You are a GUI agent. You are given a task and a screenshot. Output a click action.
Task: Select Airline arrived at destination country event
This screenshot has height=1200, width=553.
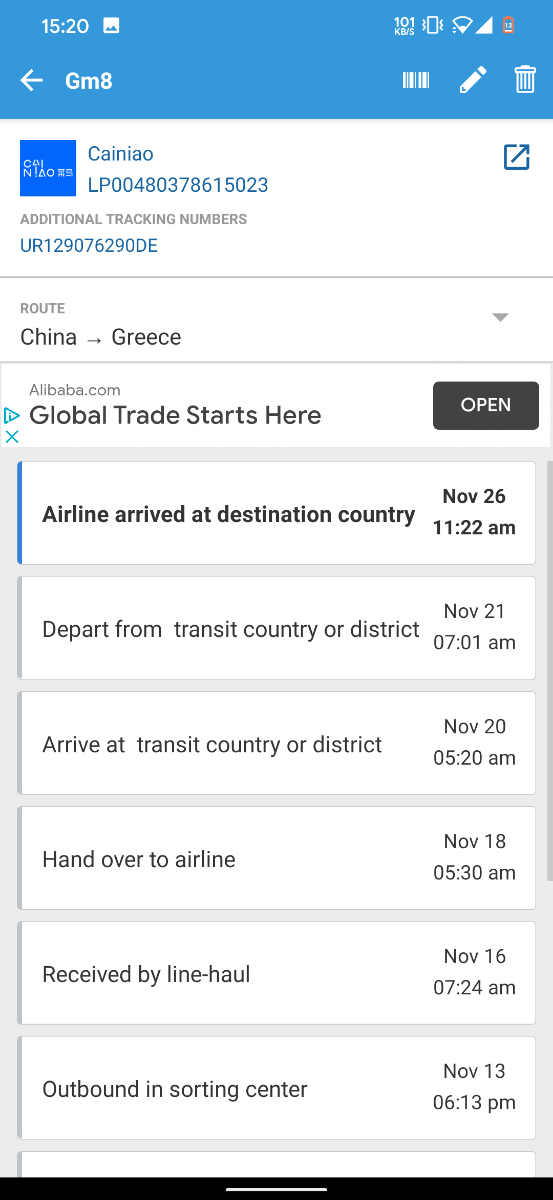click(277, 513)
